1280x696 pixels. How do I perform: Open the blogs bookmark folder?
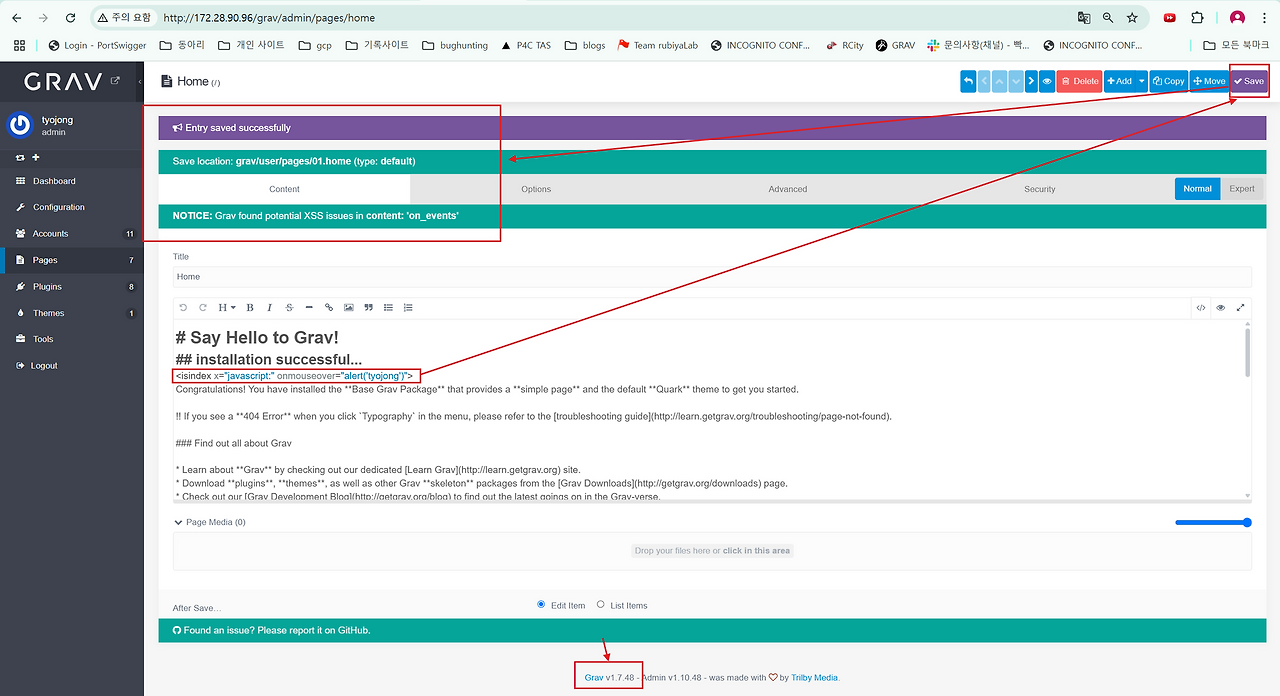tap(585, 45)
